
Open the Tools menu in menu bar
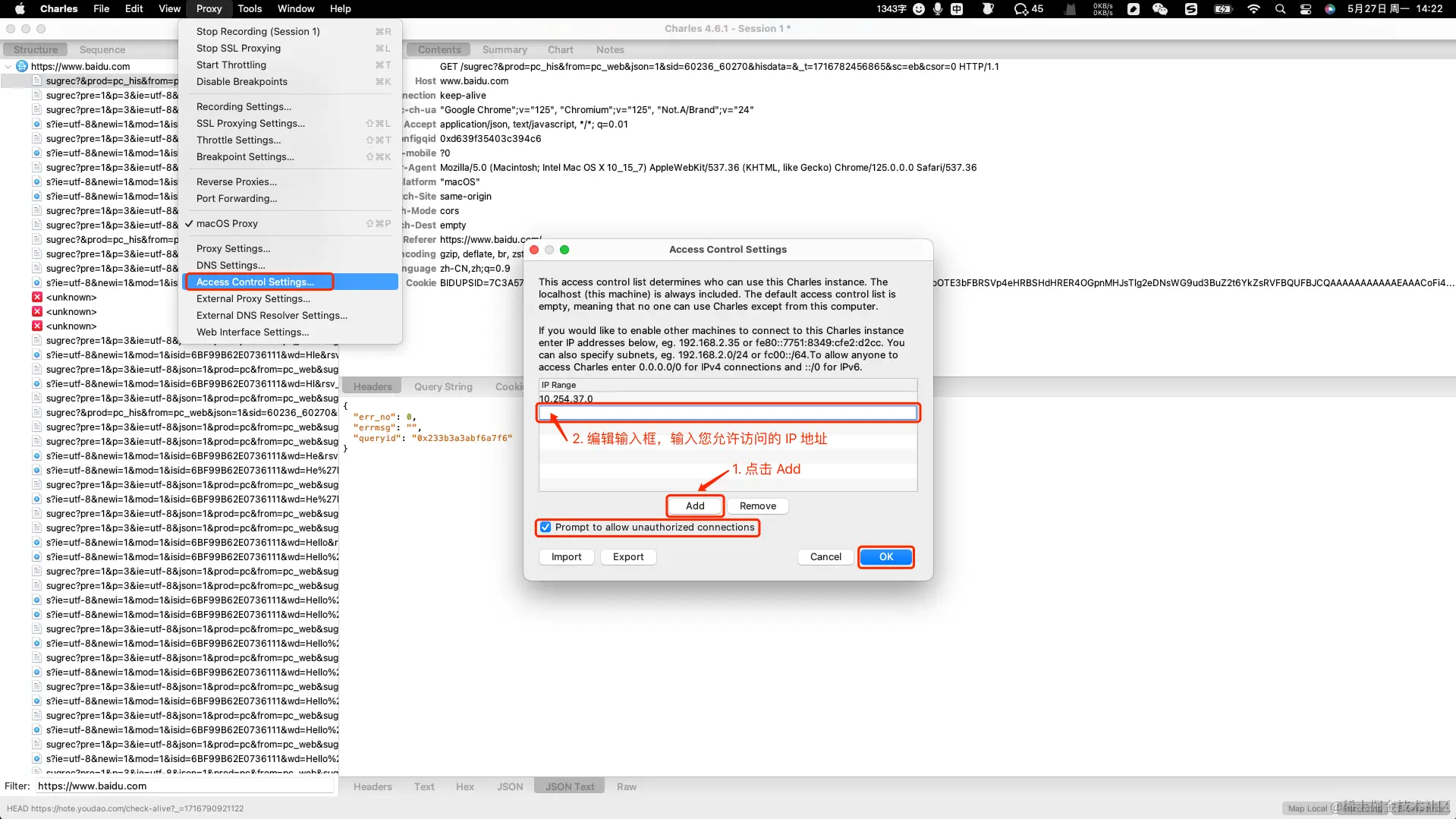point(250,9)
